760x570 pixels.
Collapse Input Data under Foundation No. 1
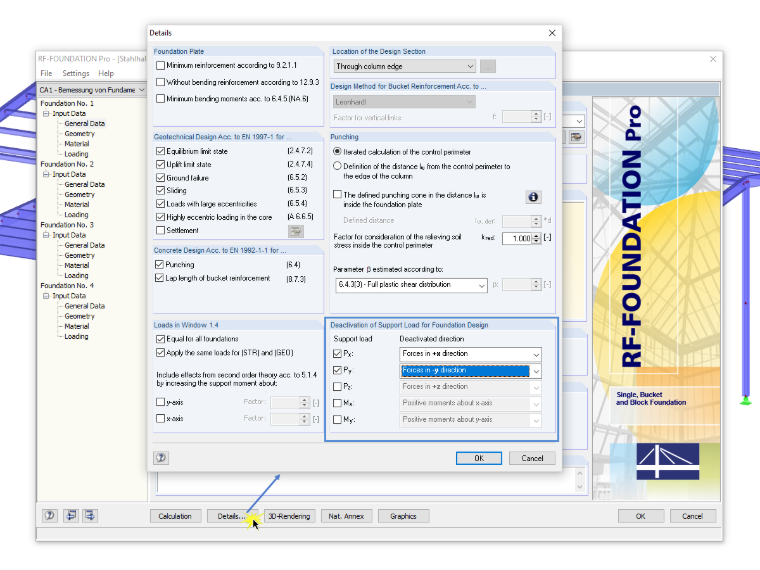(46, 113)
